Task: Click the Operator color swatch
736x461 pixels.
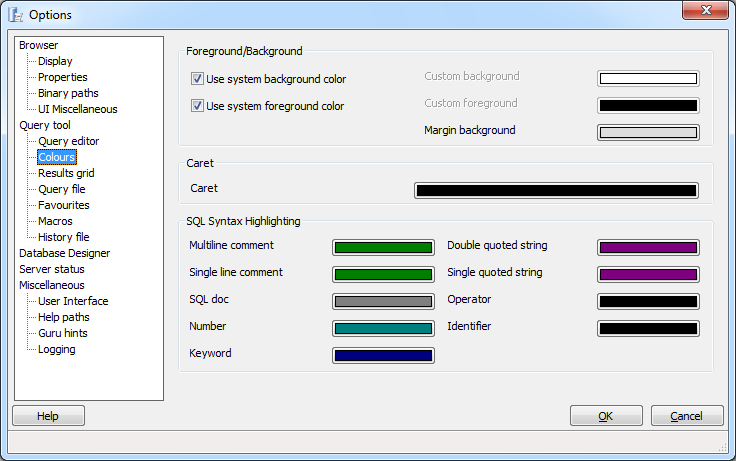Action: point(648,301)
